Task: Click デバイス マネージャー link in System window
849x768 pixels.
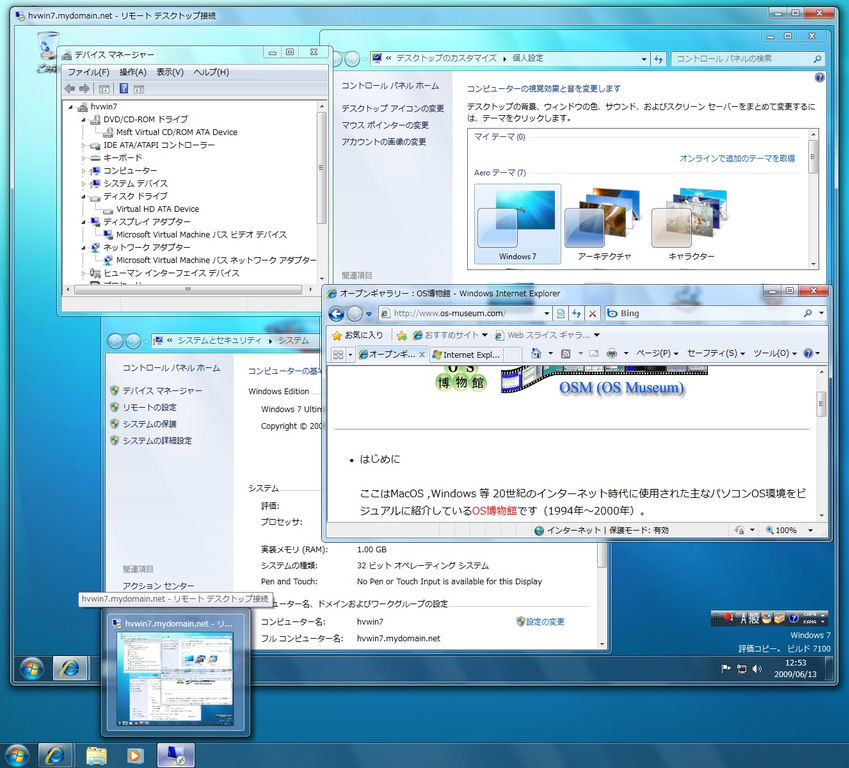Action: (162, 391)
